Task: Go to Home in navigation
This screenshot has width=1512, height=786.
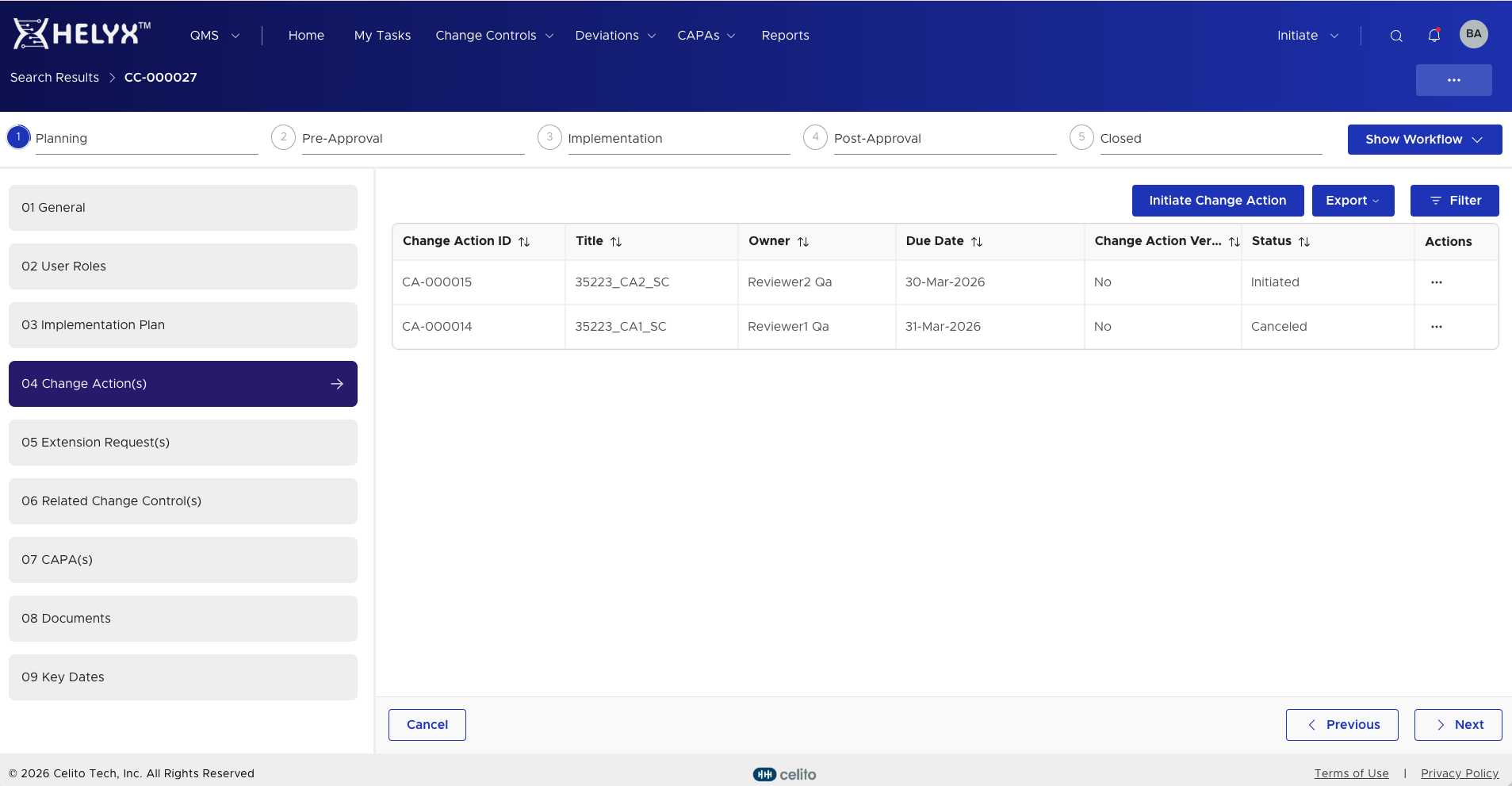Action: 306,36
